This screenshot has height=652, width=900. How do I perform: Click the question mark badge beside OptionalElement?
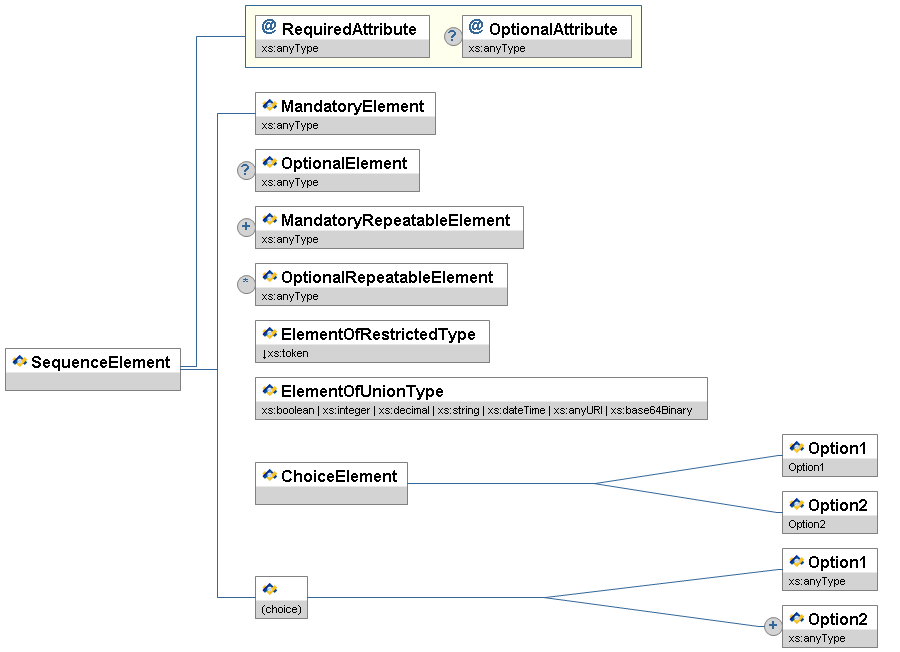click(x=246, y=170)
